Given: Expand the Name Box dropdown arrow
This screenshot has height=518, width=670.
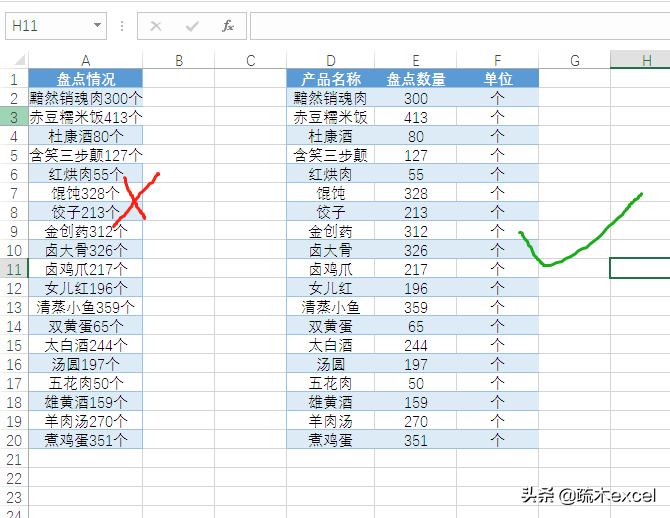Looking at the screenshot, I should (97, 26).
